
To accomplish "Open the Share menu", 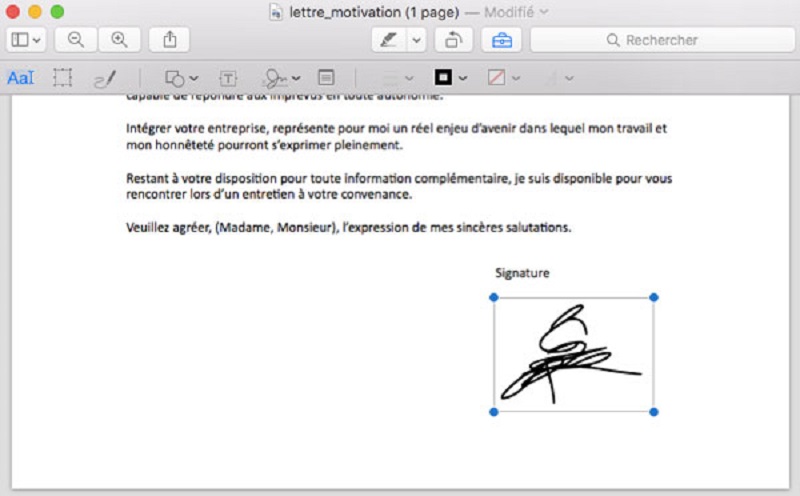I will (169, 40).
